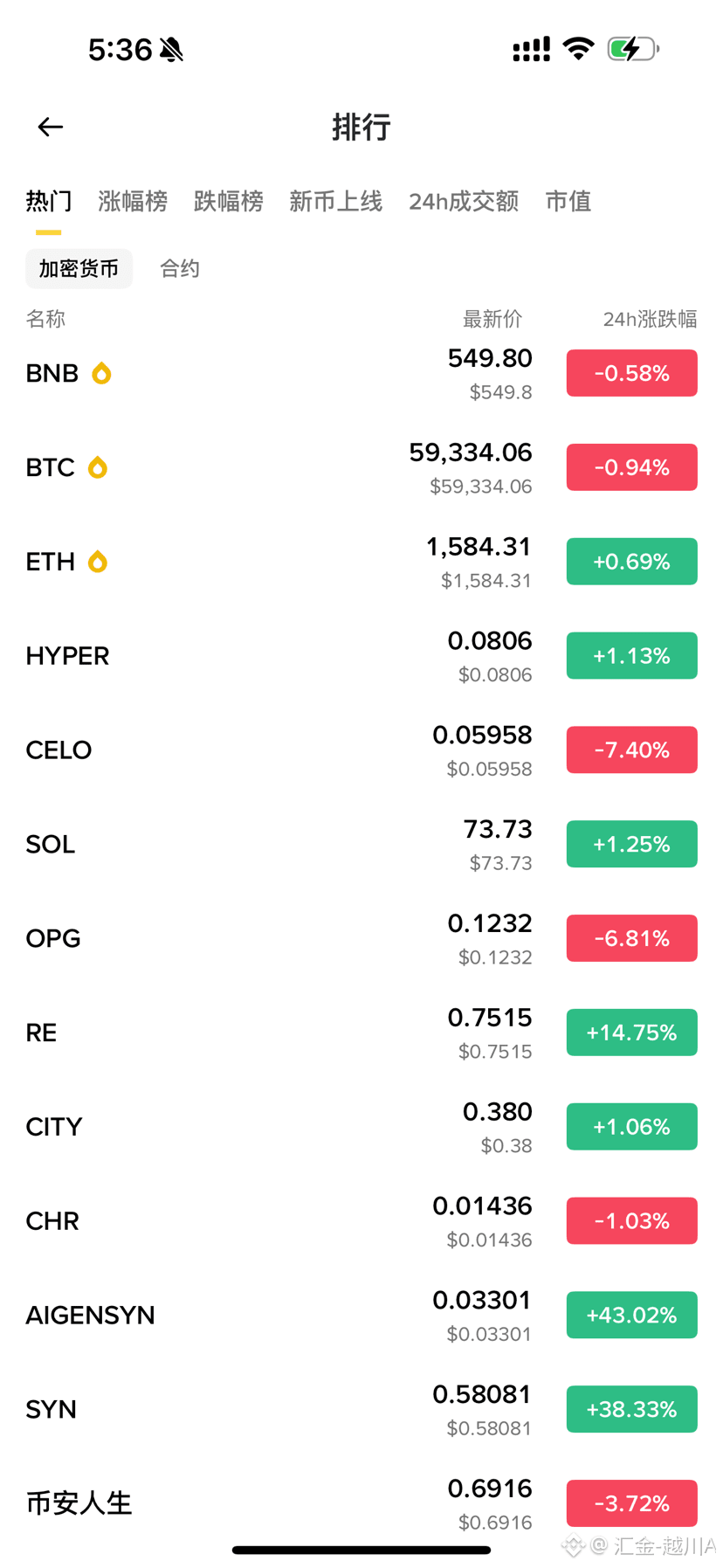This screenshot has height=1568, width=723.
Task: Open the 币安人生 coin row
Action: 361,1504
